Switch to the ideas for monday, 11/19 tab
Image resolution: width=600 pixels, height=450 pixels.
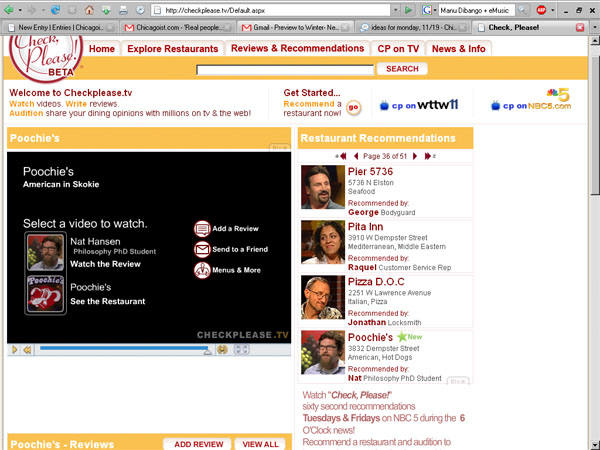[412, 27]
